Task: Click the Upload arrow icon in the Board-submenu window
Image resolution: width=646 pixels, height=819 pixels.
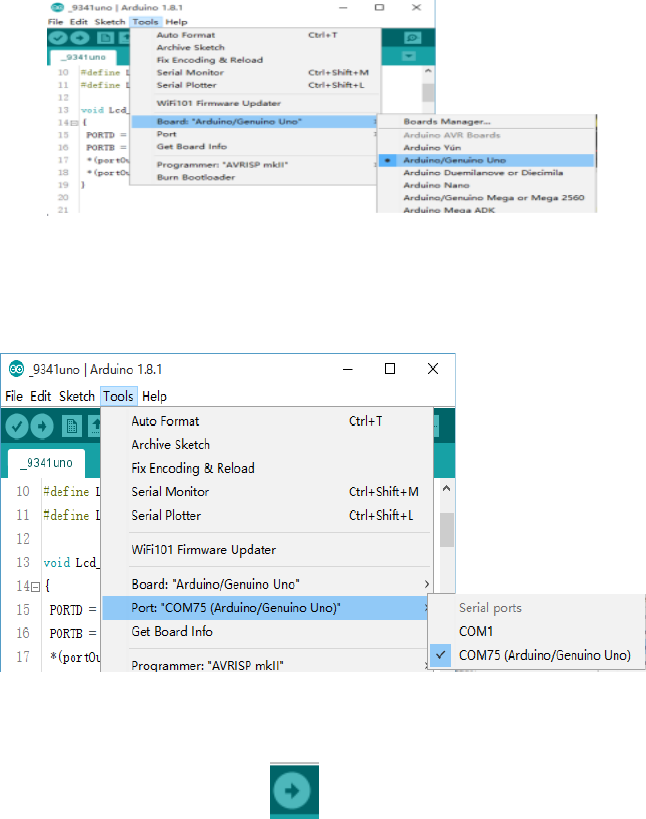Action: pos(79,38)
